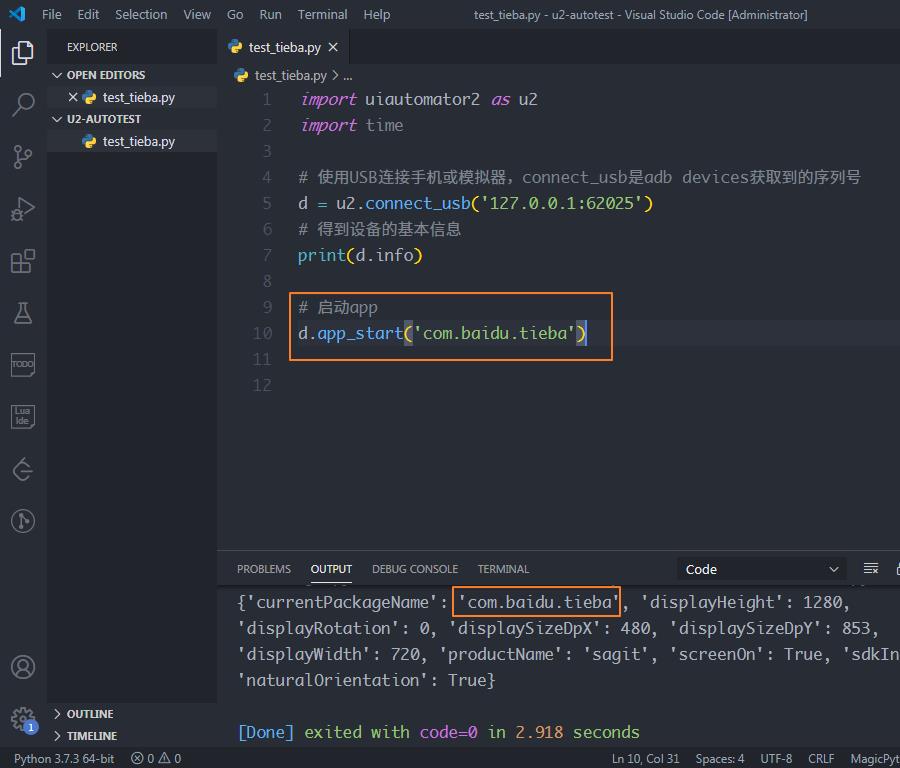
Task: Open the Run and Debug view icon
Action: tap(22, 208)
